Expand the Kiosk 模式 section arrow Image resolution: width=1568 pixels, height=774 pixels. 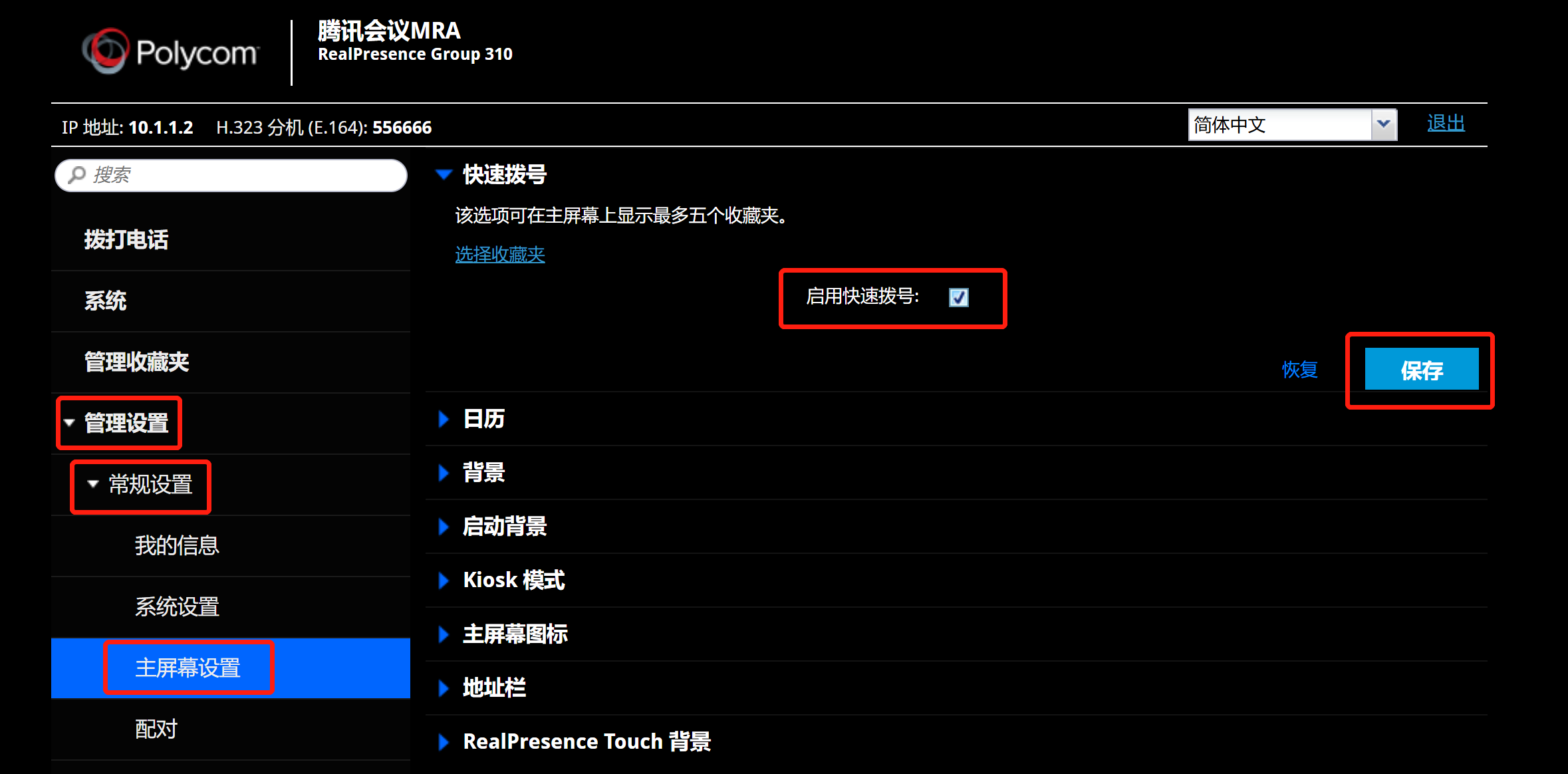coord(444,580)
